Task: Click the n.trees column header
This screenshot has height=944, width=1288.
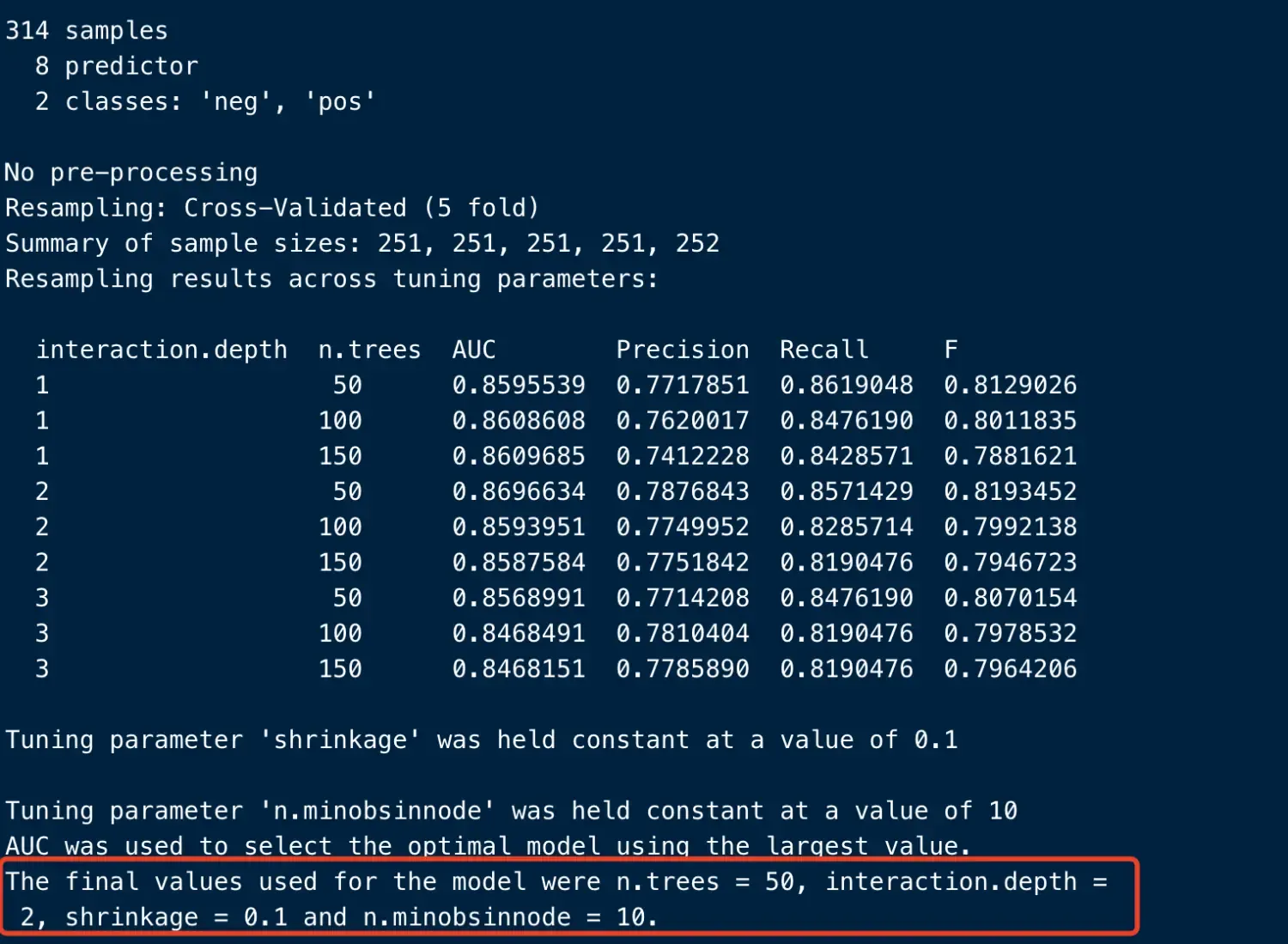Action: pyautogui.click(x=369, y=350)
